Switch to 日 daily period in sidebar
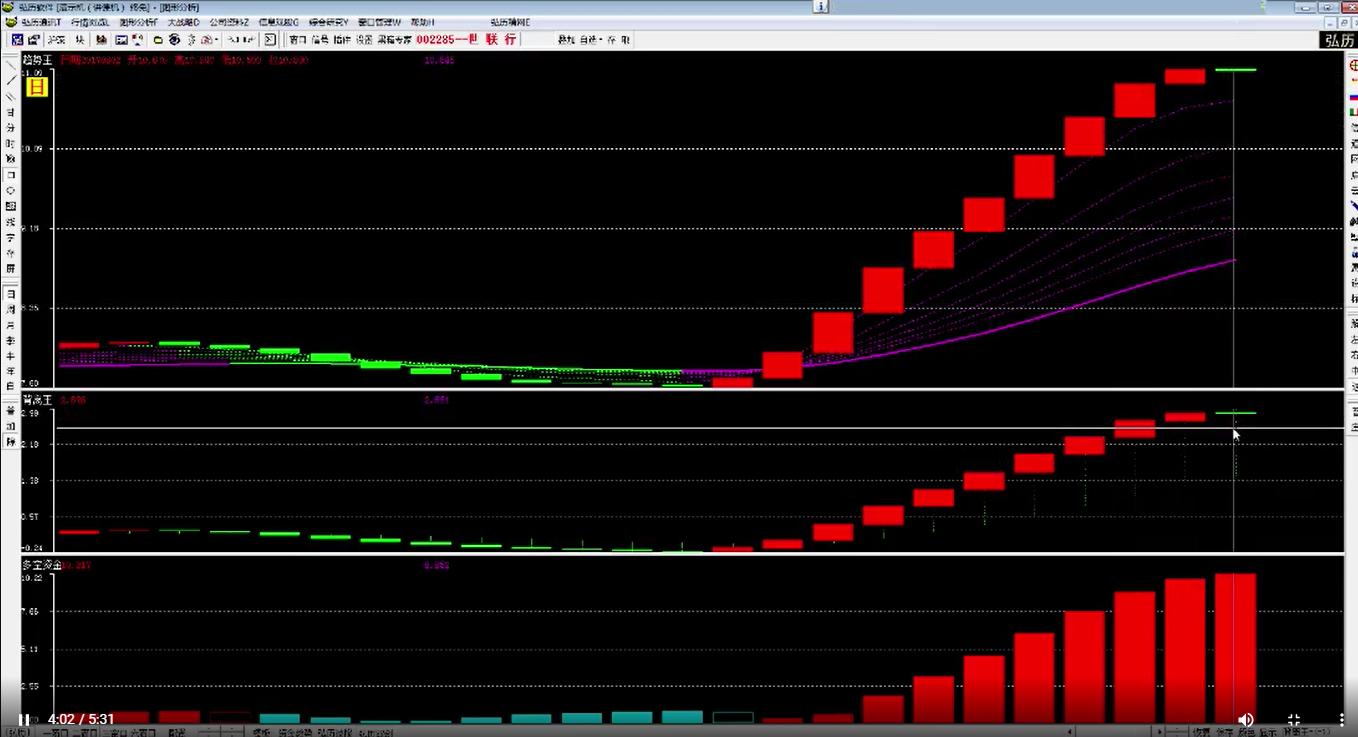 pyautogui.click(x=11, y=294)
